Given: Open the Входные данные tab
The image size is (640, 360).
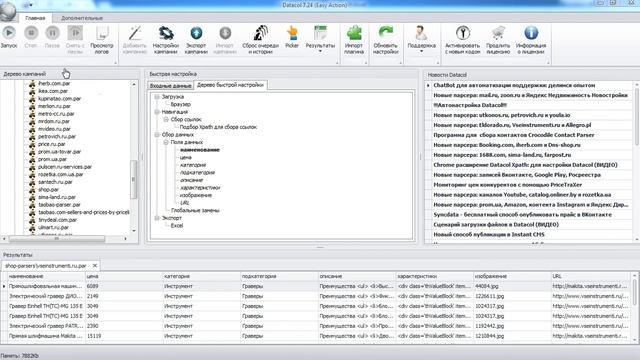Looking at the screenshot, I should click(x=170, y=86).
